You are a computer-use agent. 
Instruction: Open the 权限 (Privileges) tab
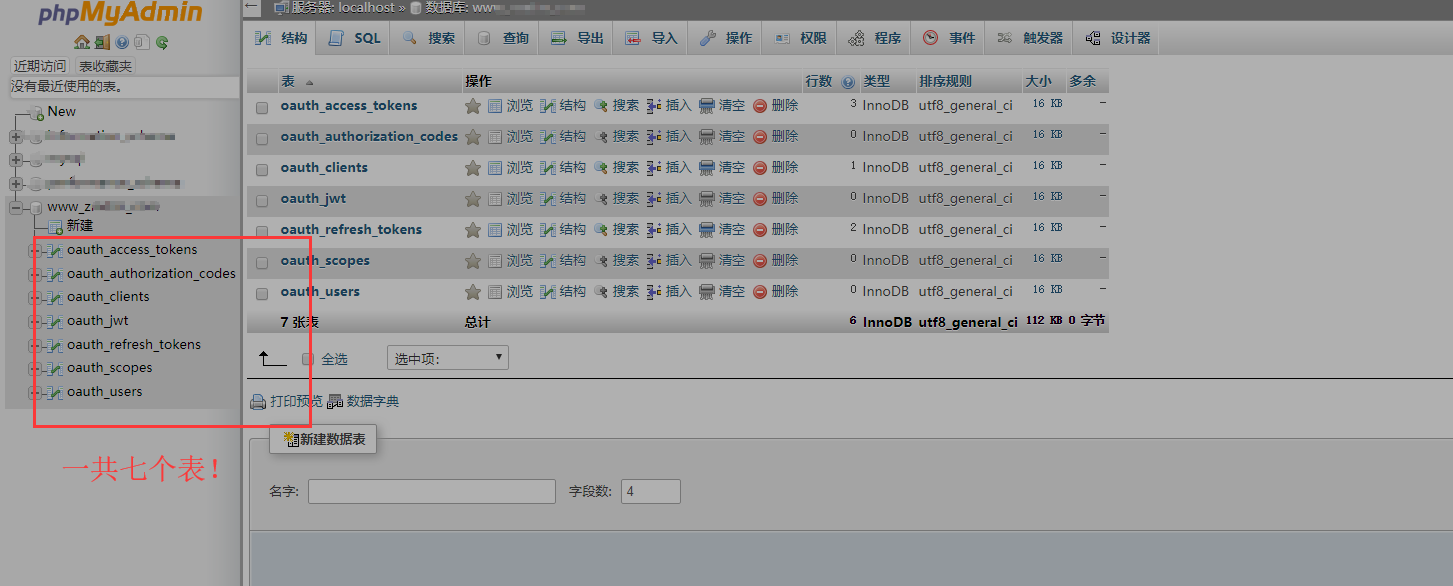coord(800,38)
